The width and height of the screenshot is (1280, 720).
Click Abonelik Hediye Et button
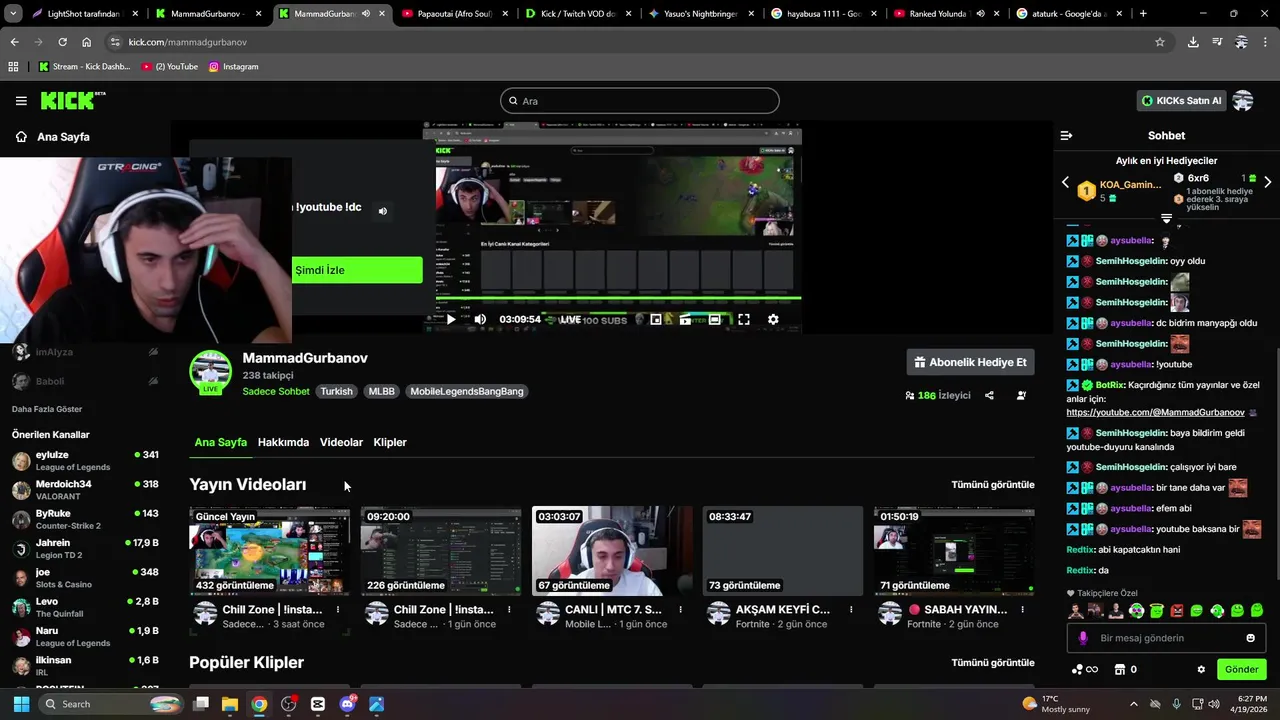[x=970, y=362]
